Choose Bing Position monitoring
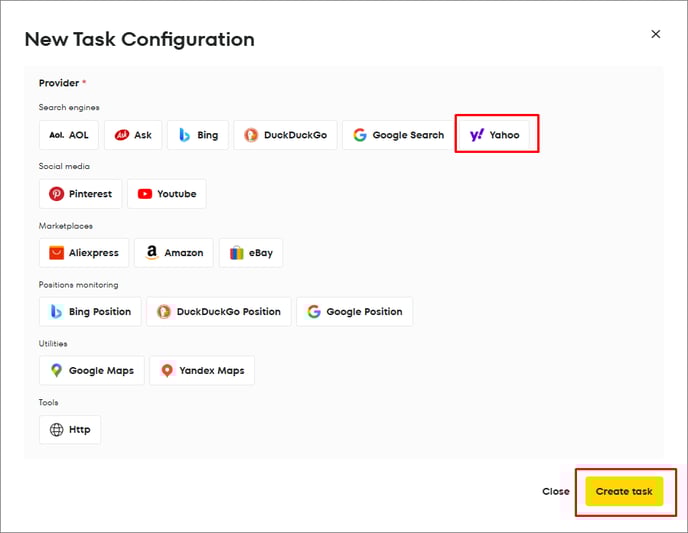 pyautogui.click(x=90, y=312)
